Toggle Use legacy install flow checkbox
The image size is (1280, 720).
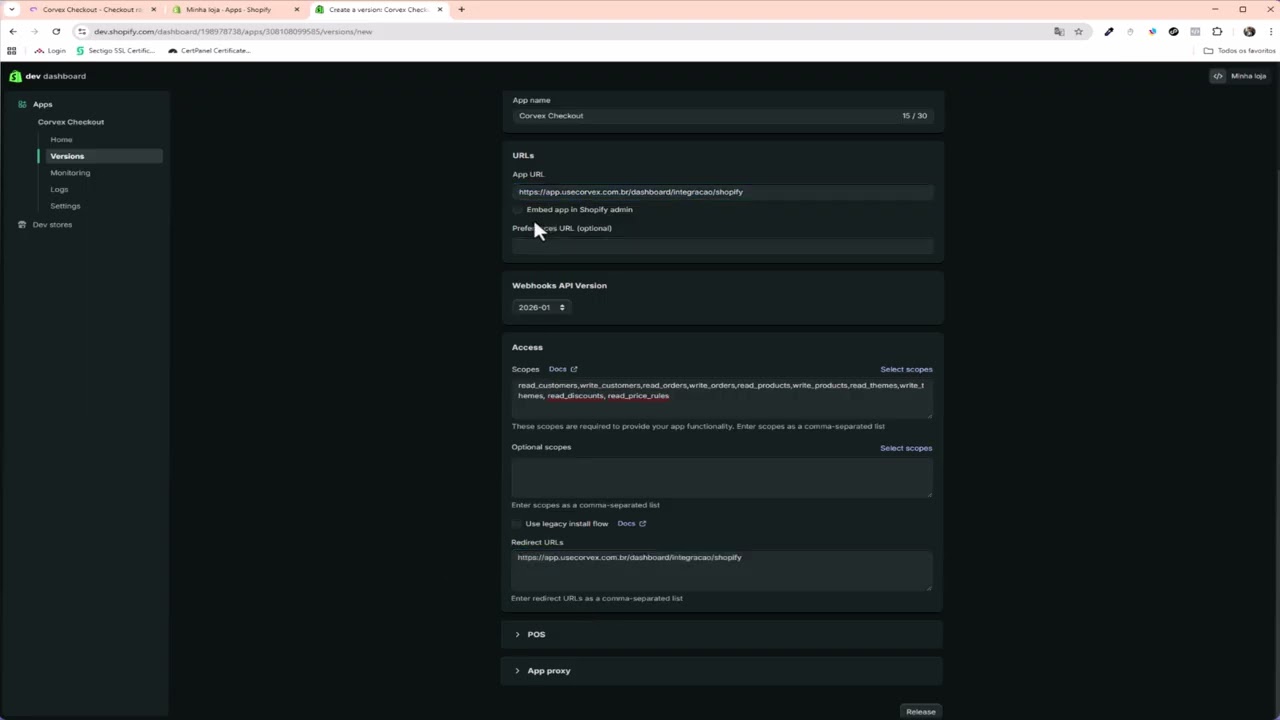[516, 523]
